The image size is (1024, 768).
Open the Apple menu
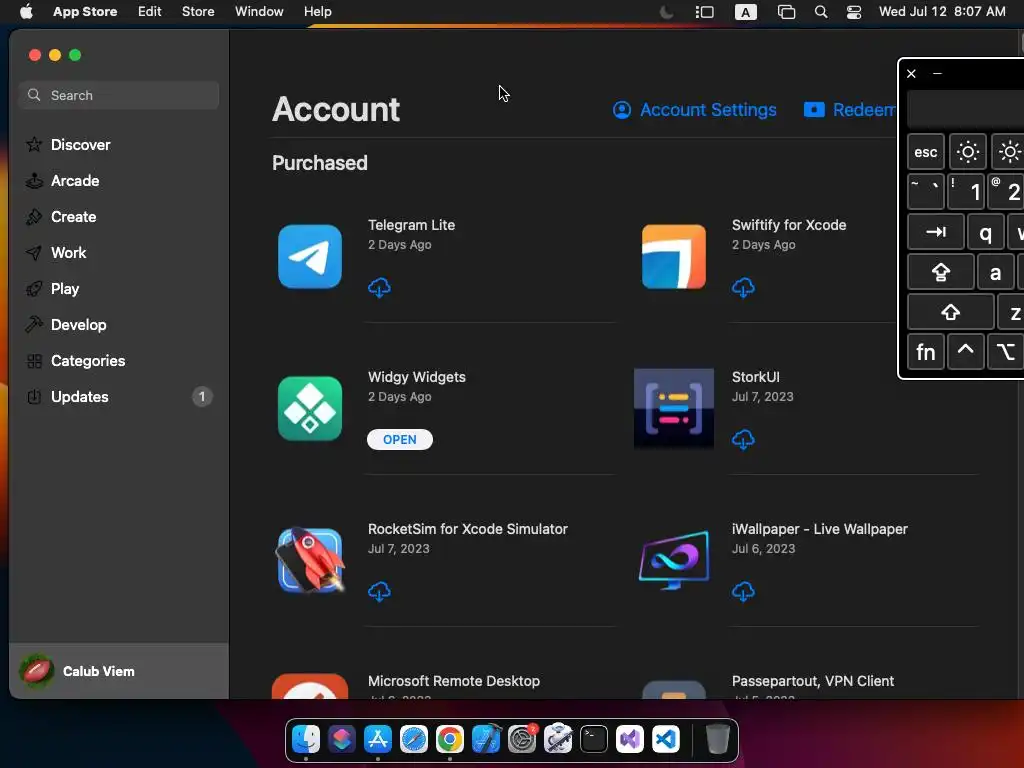click(x=26, y=12)
